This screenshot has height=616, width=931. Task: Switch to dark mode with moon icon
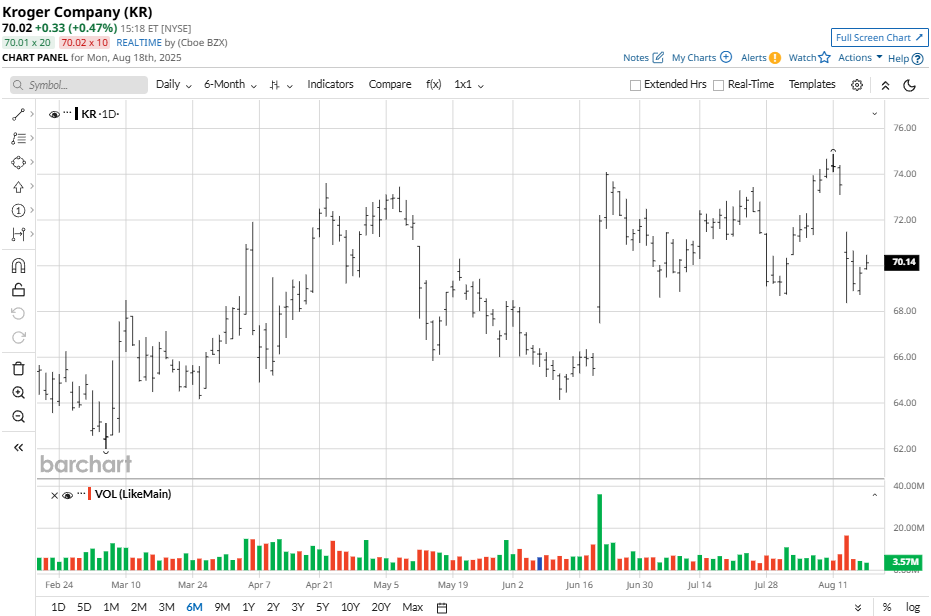909,85
